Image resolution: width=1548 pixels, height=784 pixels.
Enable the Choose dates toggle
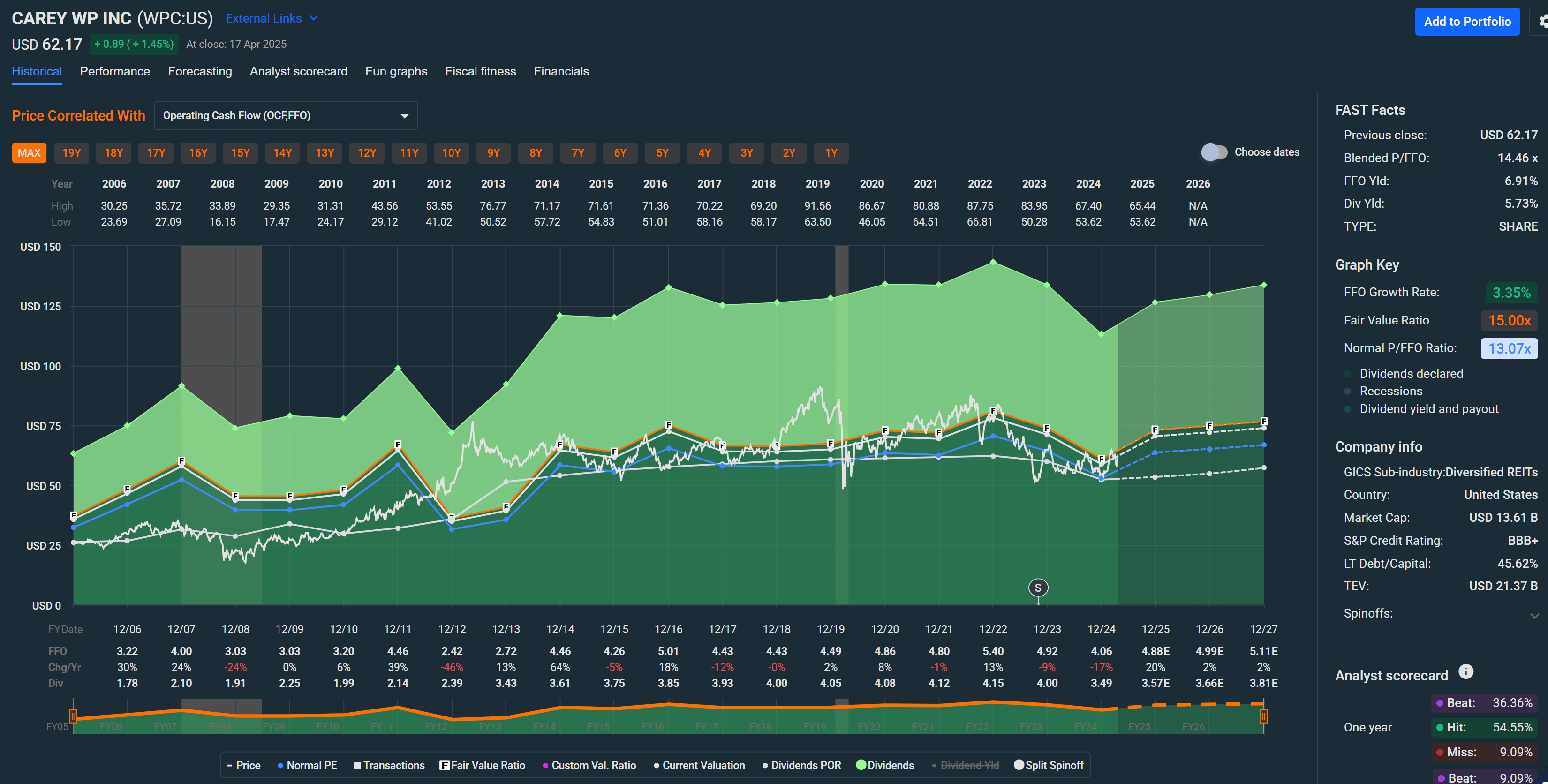1215,152
